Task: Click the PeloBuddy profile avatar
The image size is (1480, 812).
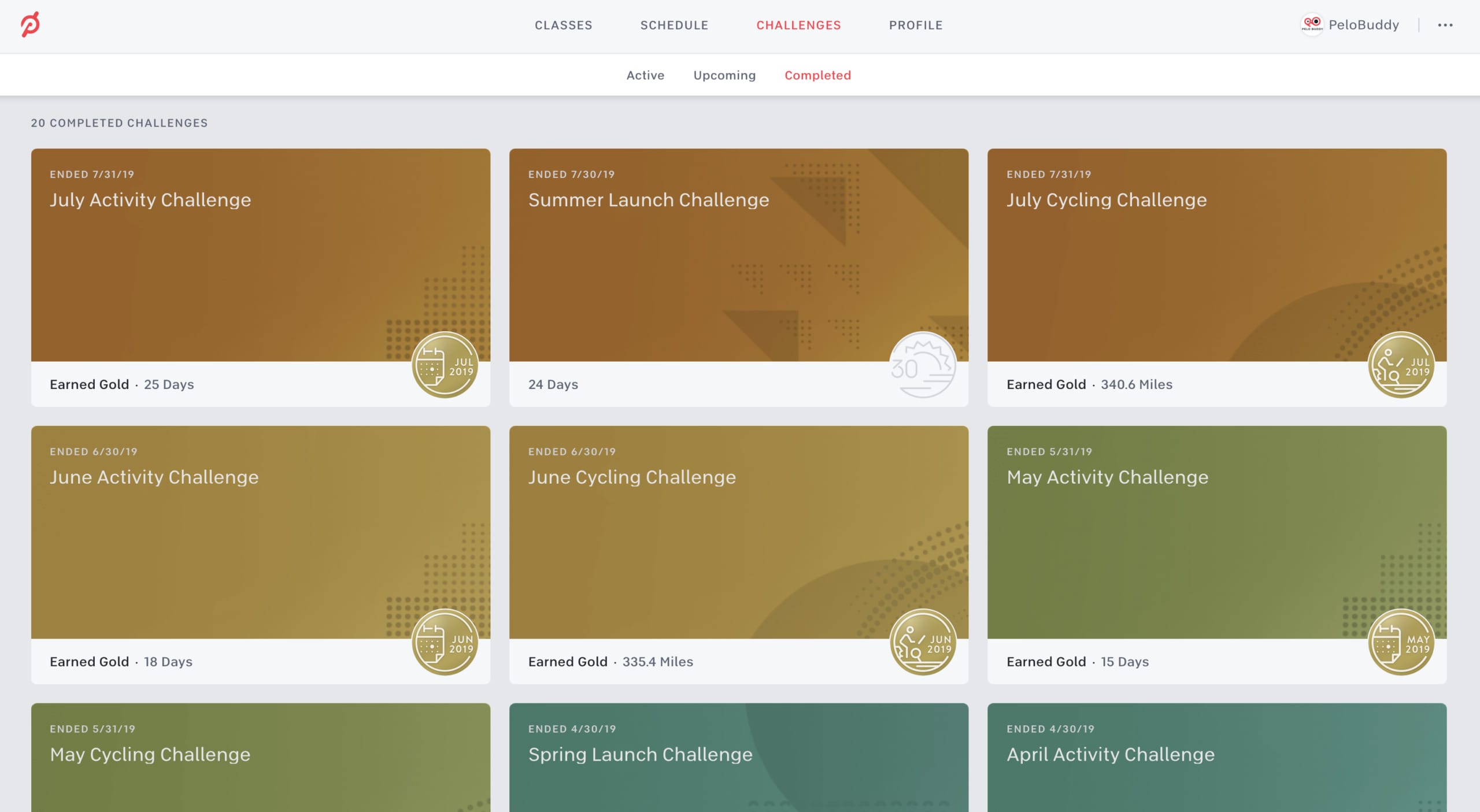Action: point(1311,24)
